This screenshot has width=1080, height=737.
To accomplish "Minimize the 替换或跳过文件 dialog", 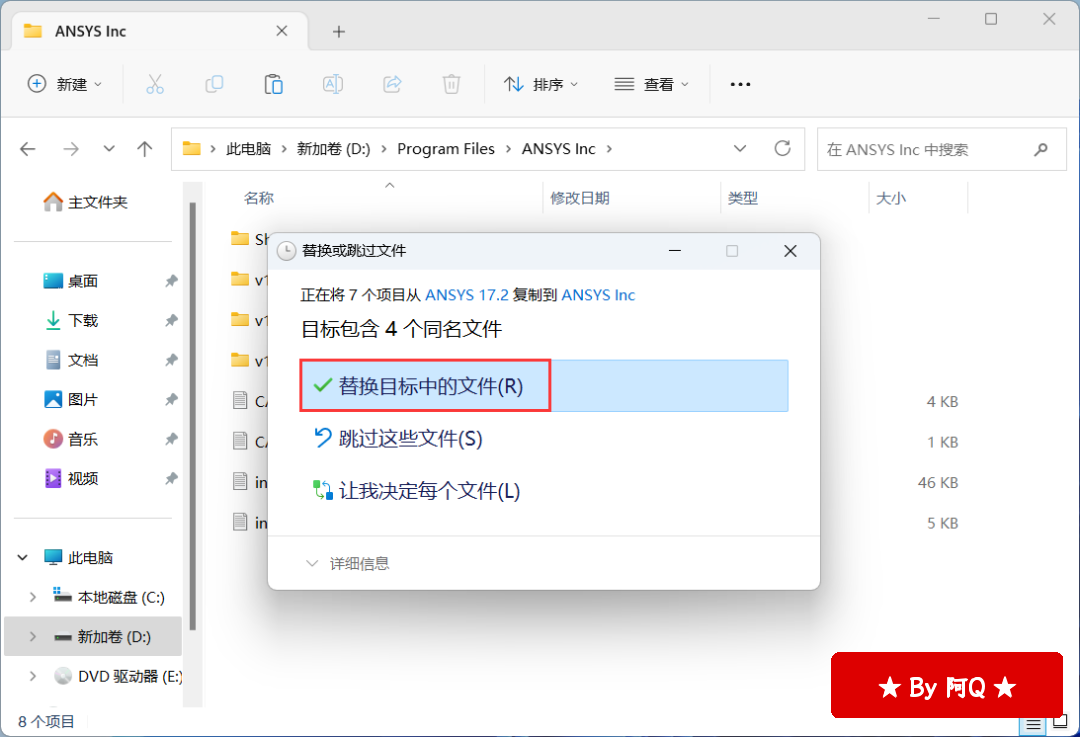I will click(675, 251).
